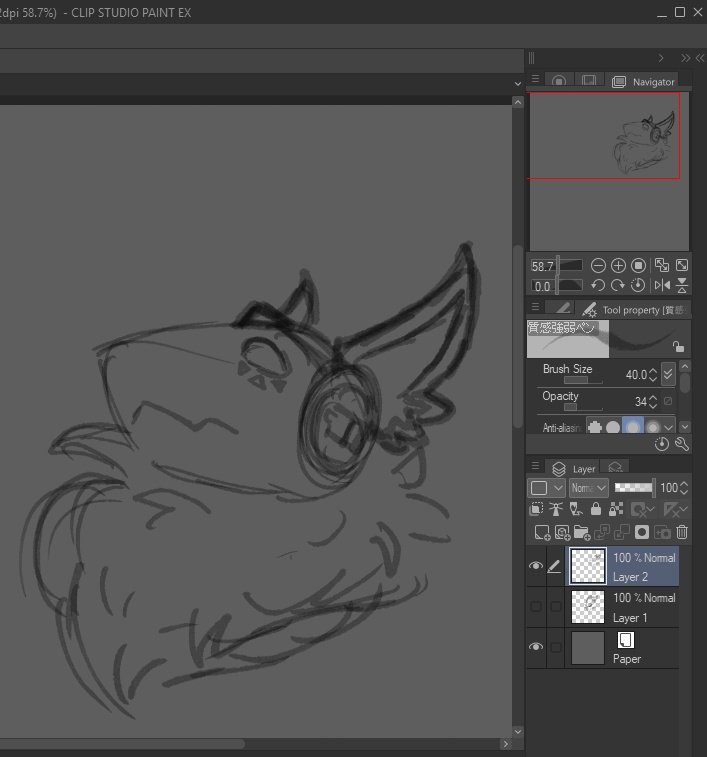Reset tool properties to initial settings

pos(662,444)
